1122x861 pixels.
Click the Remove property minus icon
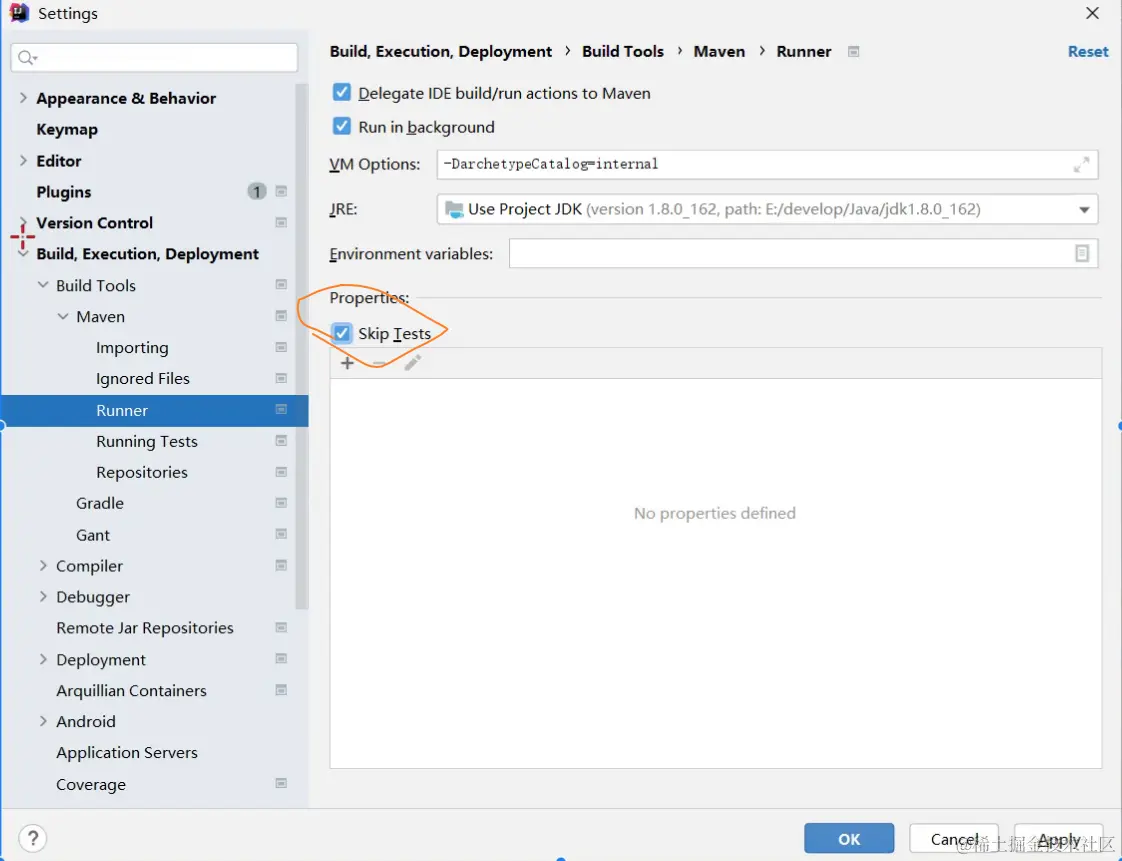(x=379, y=363)
